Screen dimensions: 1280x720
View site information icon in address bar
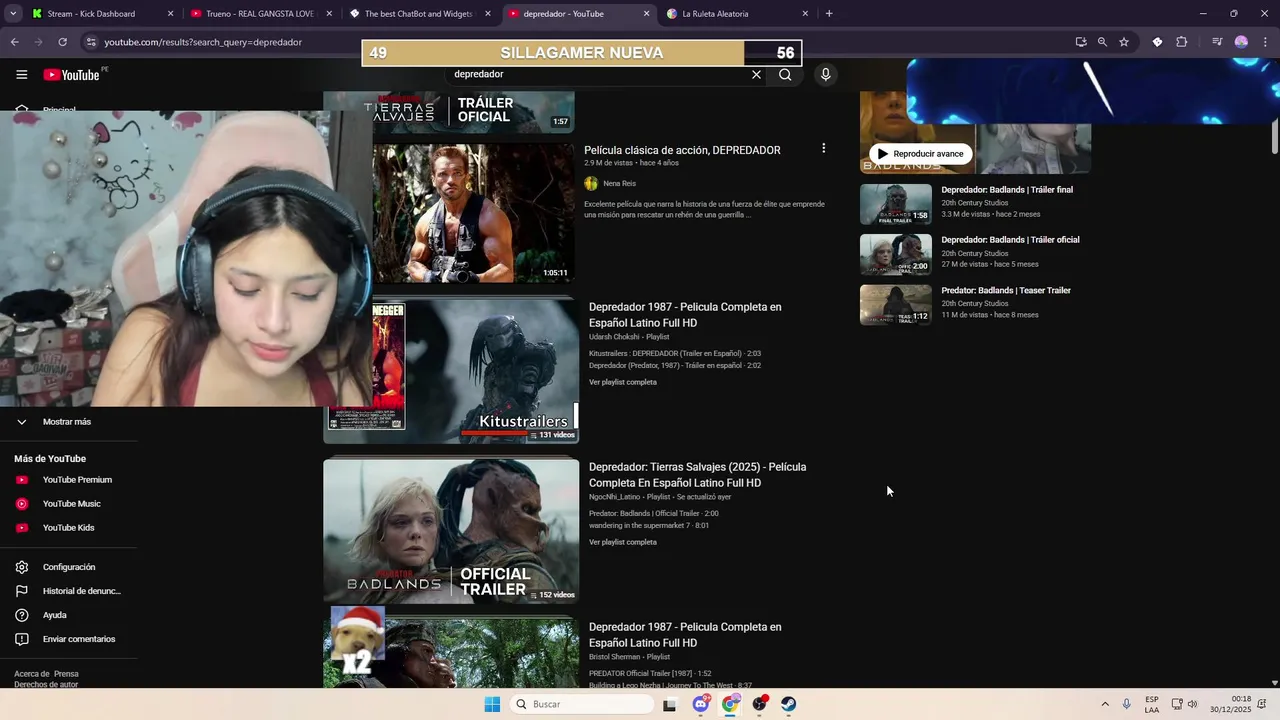coord(91,42)
